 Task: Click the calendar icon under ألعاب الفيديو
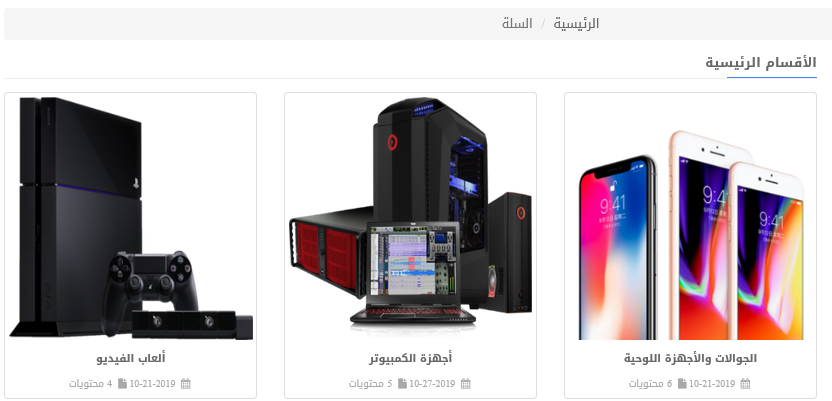pos(185,383)
